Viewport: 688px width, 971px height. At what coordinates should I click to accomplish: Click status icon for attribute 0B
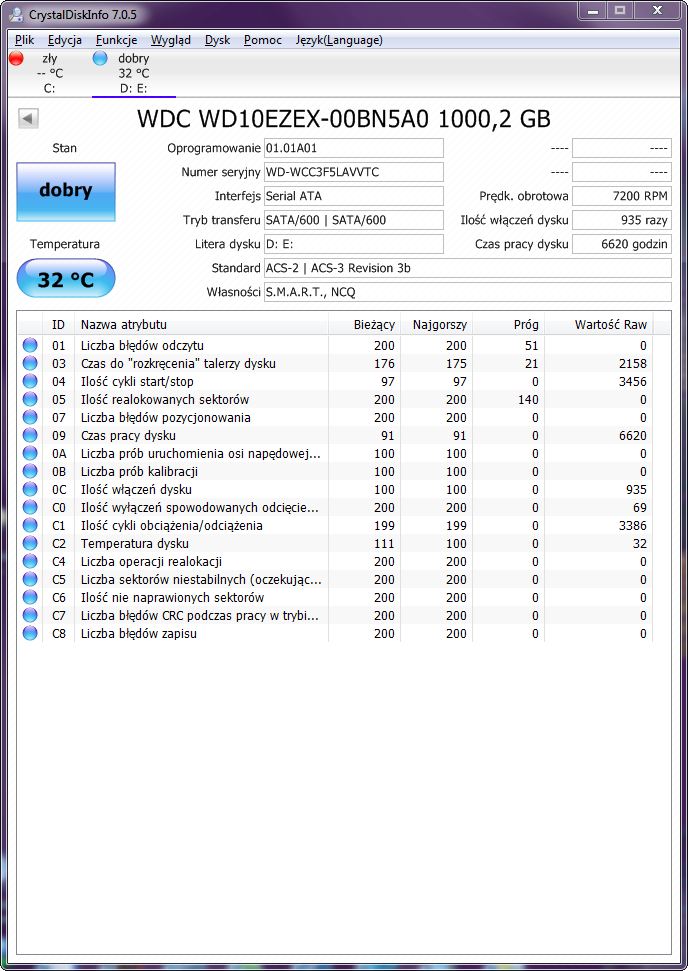click(30, 471)
